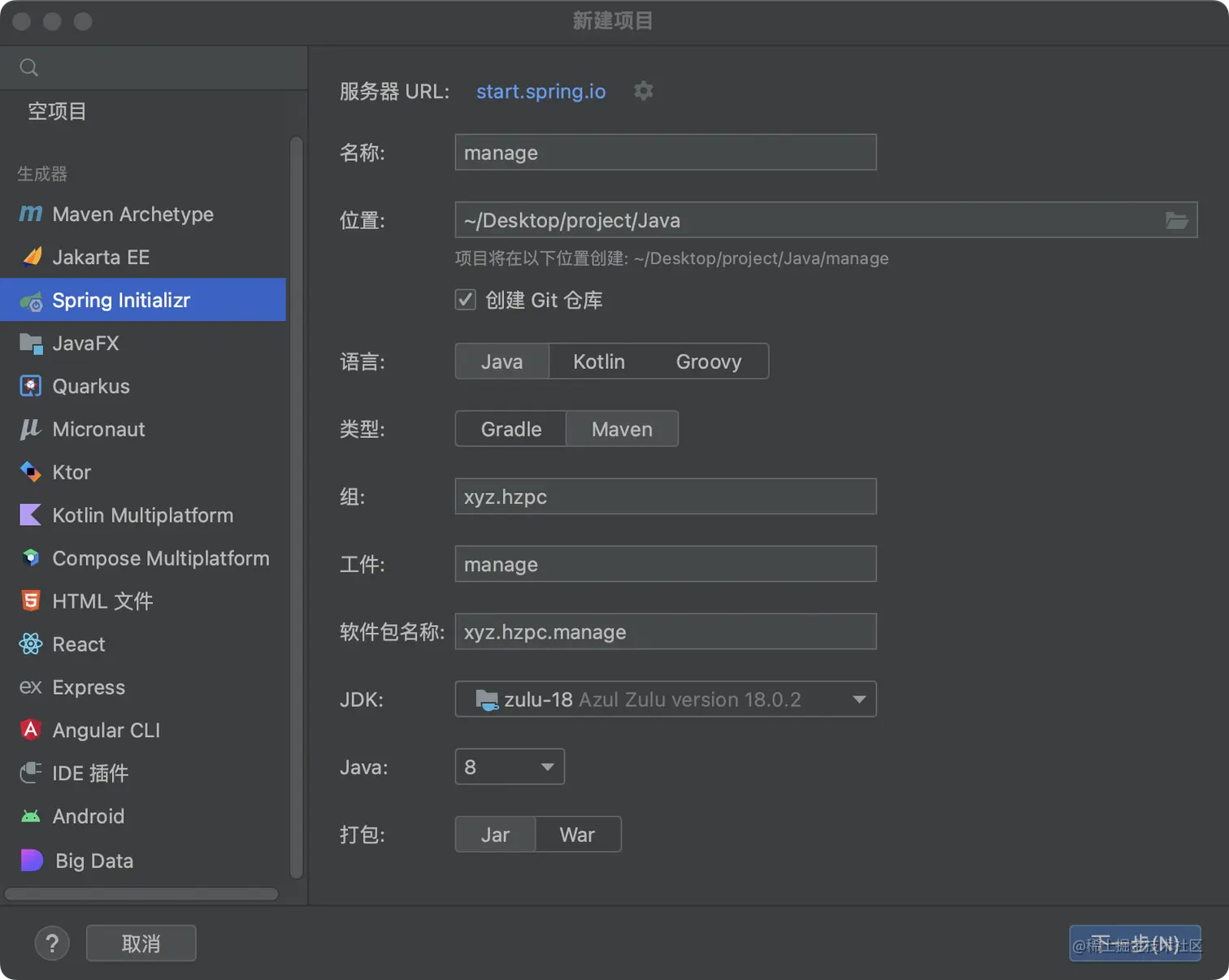Click the React atom icon

coord(31,644)
